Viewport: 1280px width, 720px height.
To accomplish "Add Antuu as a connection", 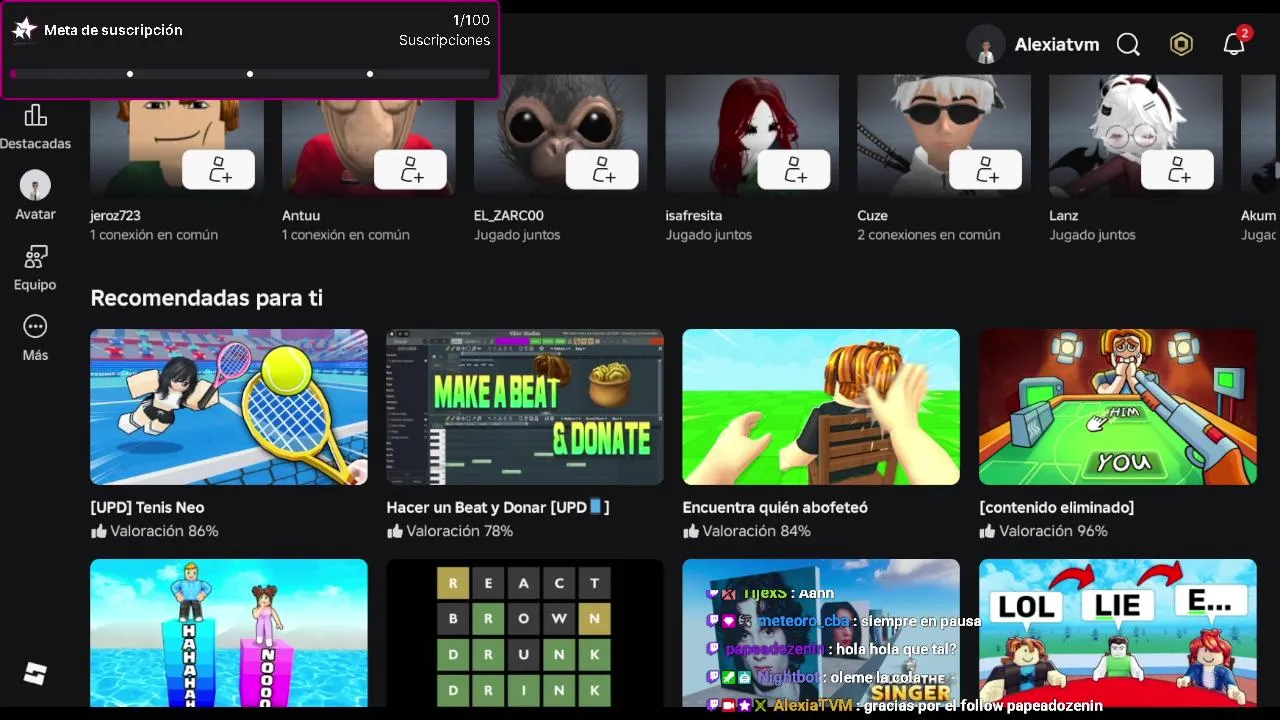I will pos(410,170).
